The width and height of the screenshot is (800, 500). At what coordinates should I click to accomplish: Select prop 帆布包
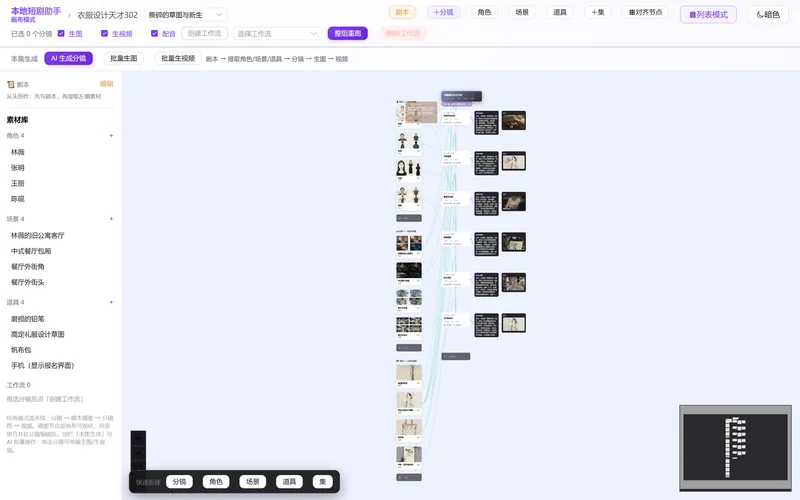tap(21, 350)
